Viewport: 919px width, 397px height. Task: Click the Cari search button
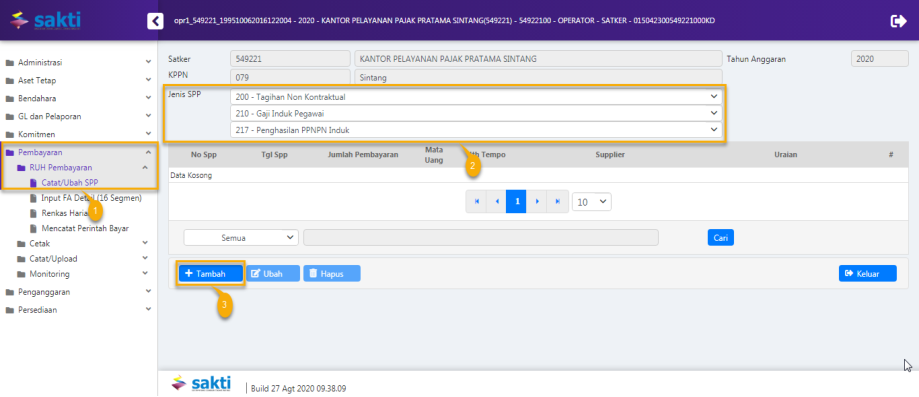720,237
